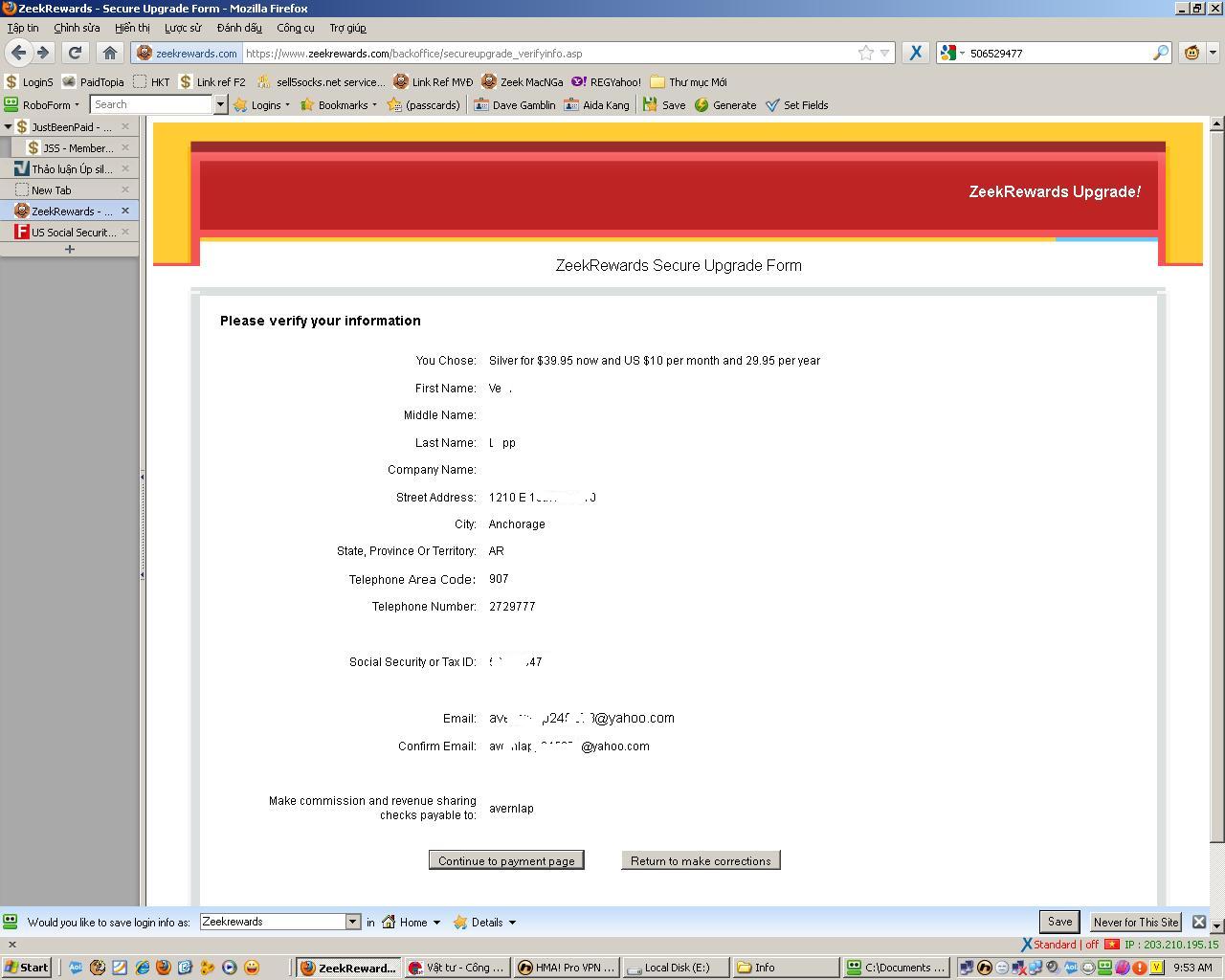Bookmark this page with the star

tap(866, 53)
